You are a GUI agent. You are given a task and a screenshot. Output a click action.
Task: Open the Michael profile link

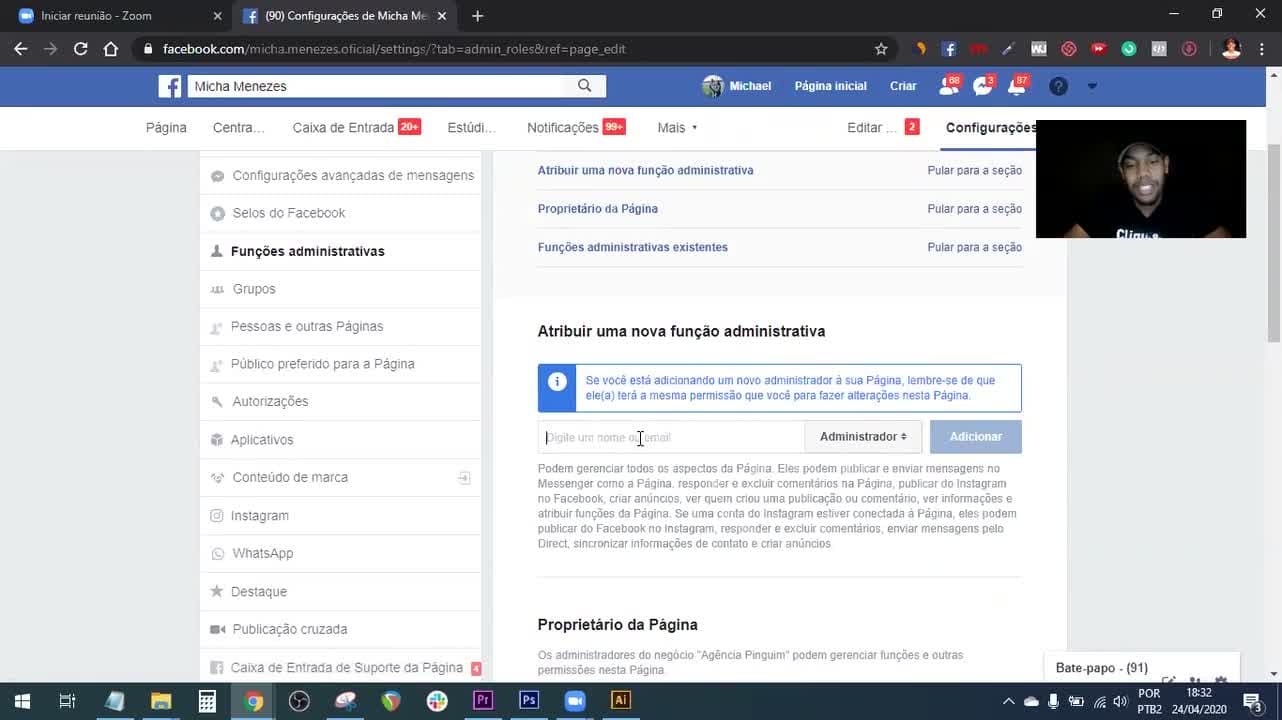click(737, 86)
